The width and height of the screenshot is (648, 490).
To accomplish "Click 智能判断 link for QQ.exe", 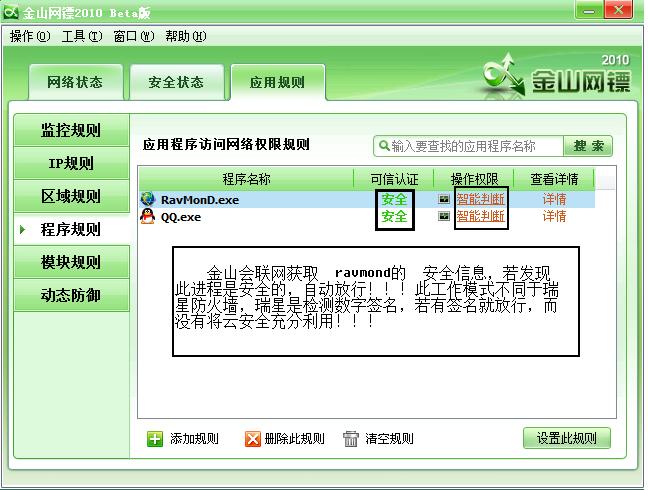I will pyautogui.click(x=481, y=216).
